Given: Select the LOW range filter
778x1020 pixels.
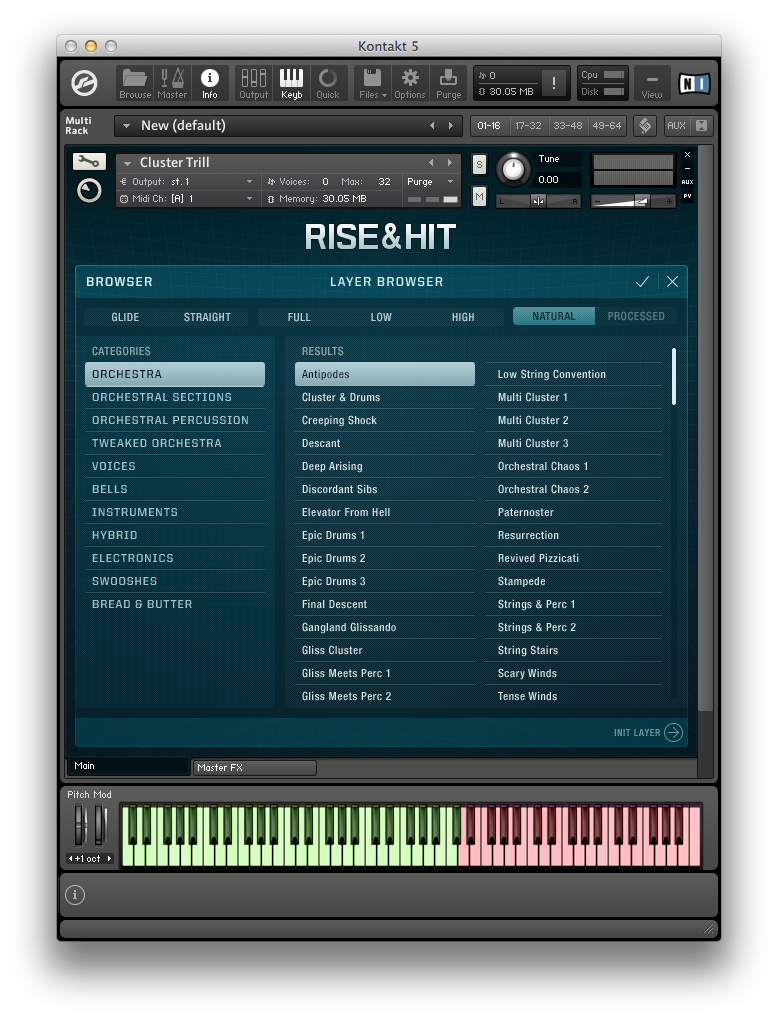Looking at the screenshot, I should click(381, 317).
